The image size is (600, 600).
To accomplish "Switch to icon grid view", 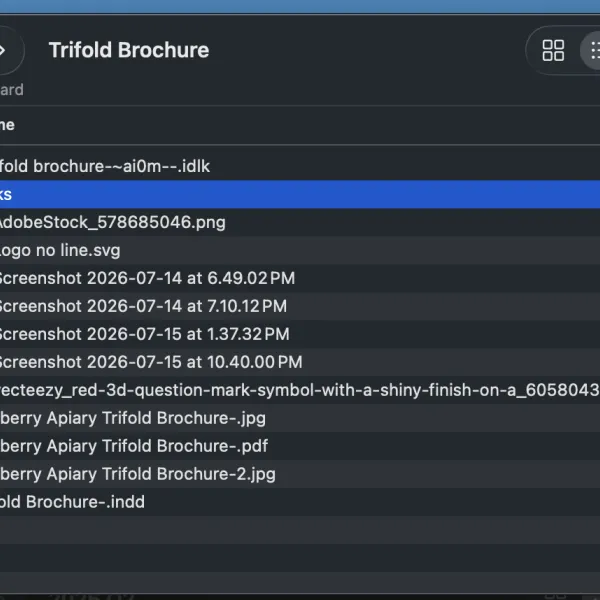I will pos(553,50).
